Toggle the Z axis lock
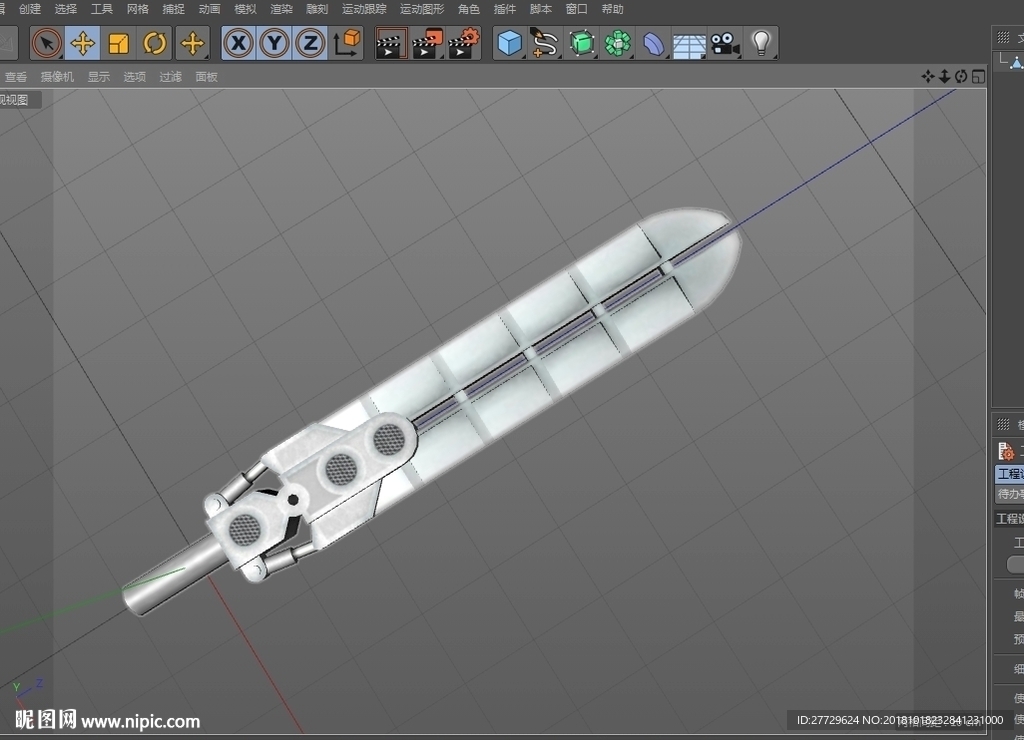1024x740 pixels. [x=310, y=44]
